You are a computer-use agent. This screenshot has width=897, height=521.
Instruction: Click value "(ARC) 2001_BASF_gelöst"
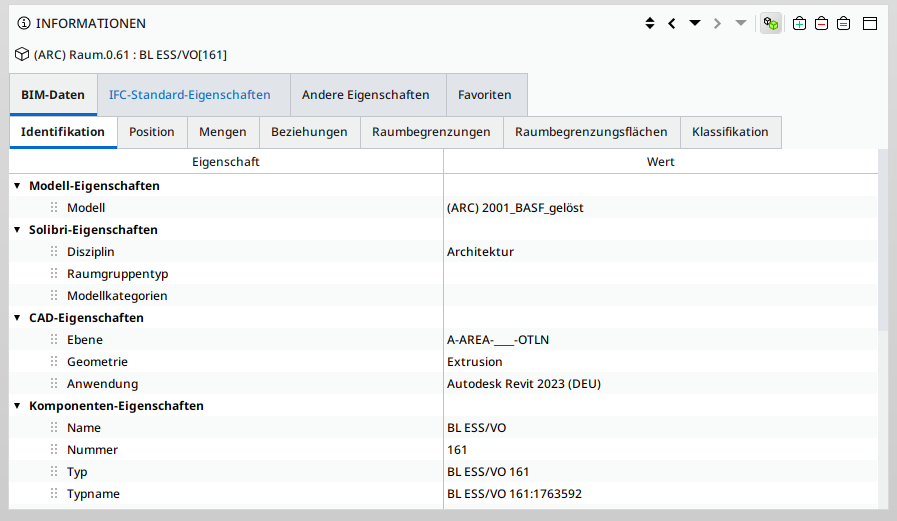515,208
